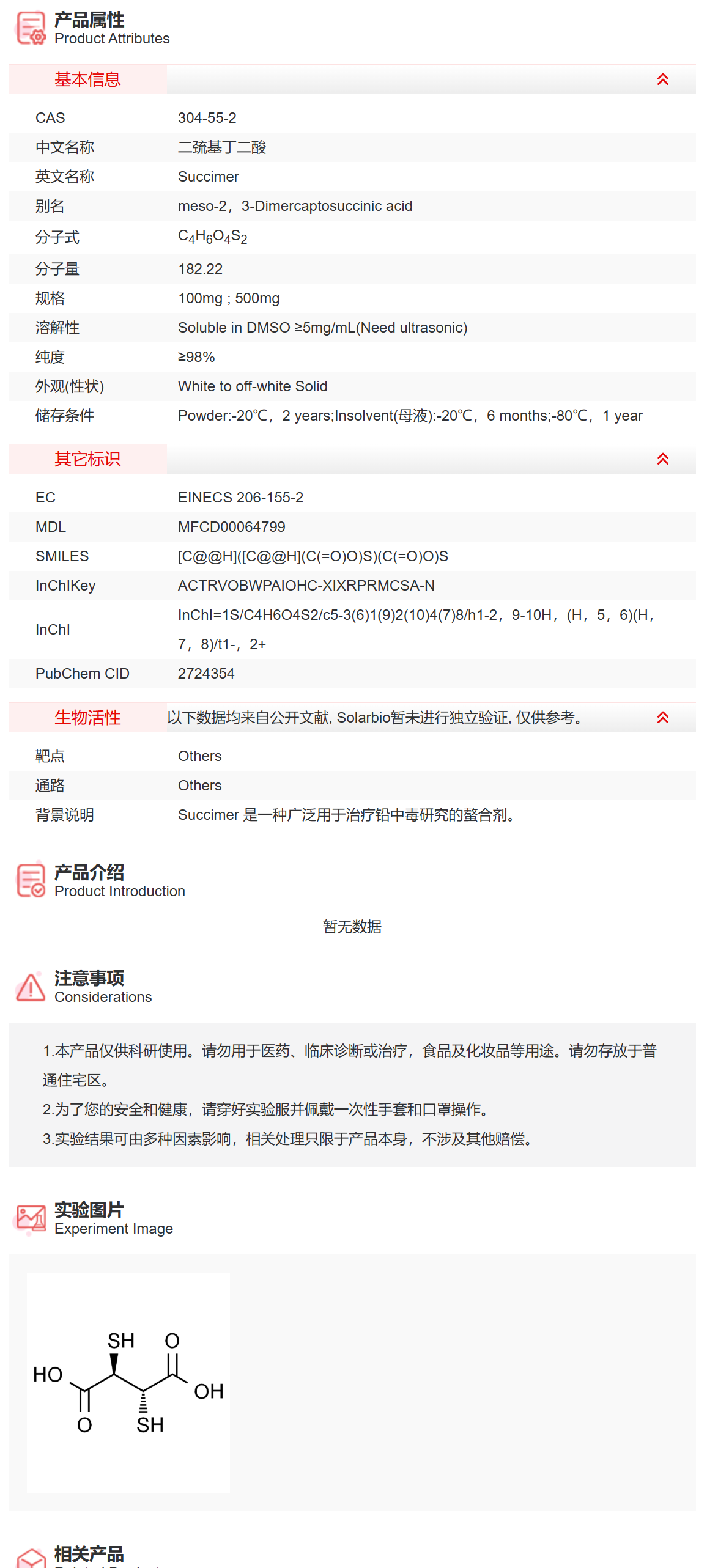The image size is (707, 1568).
Task: Click the Powder storage condition text
Action: click(x=410, y=416)
